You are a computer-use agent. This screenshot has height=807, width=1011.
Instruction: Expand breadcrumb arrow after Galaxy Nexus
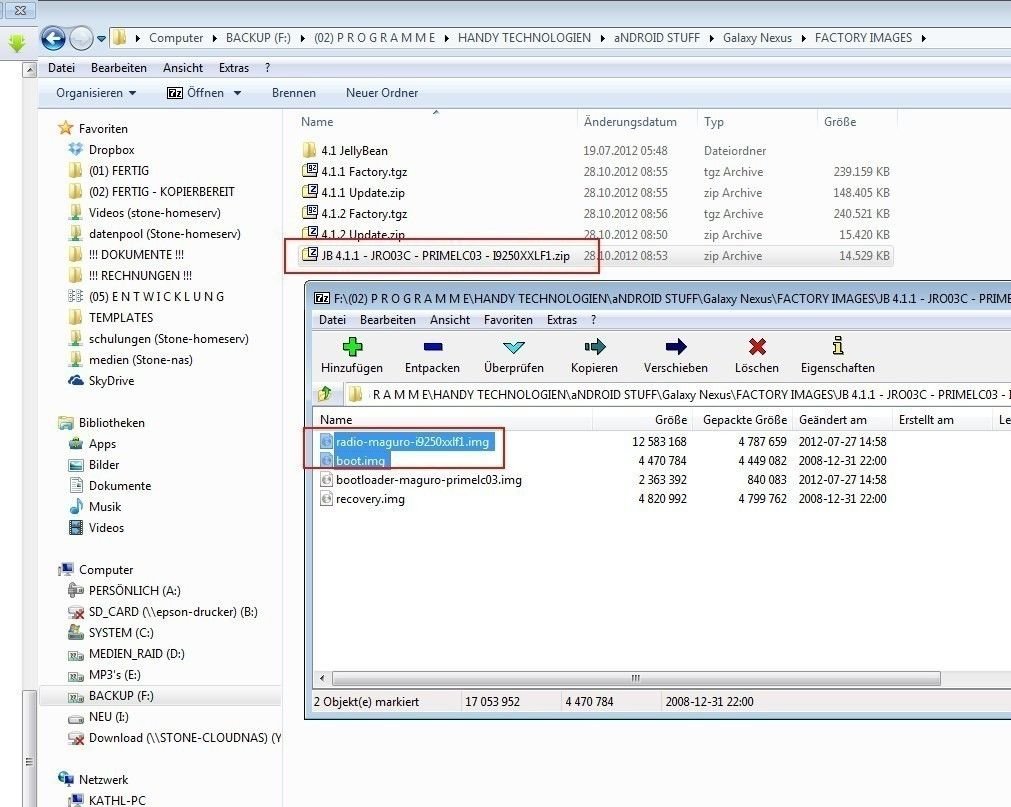click(x=803, y=38)
